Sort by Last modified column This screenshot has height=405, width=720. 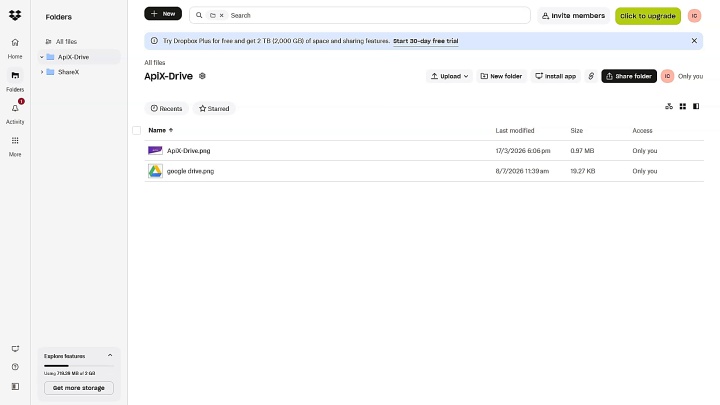[515, 130]
